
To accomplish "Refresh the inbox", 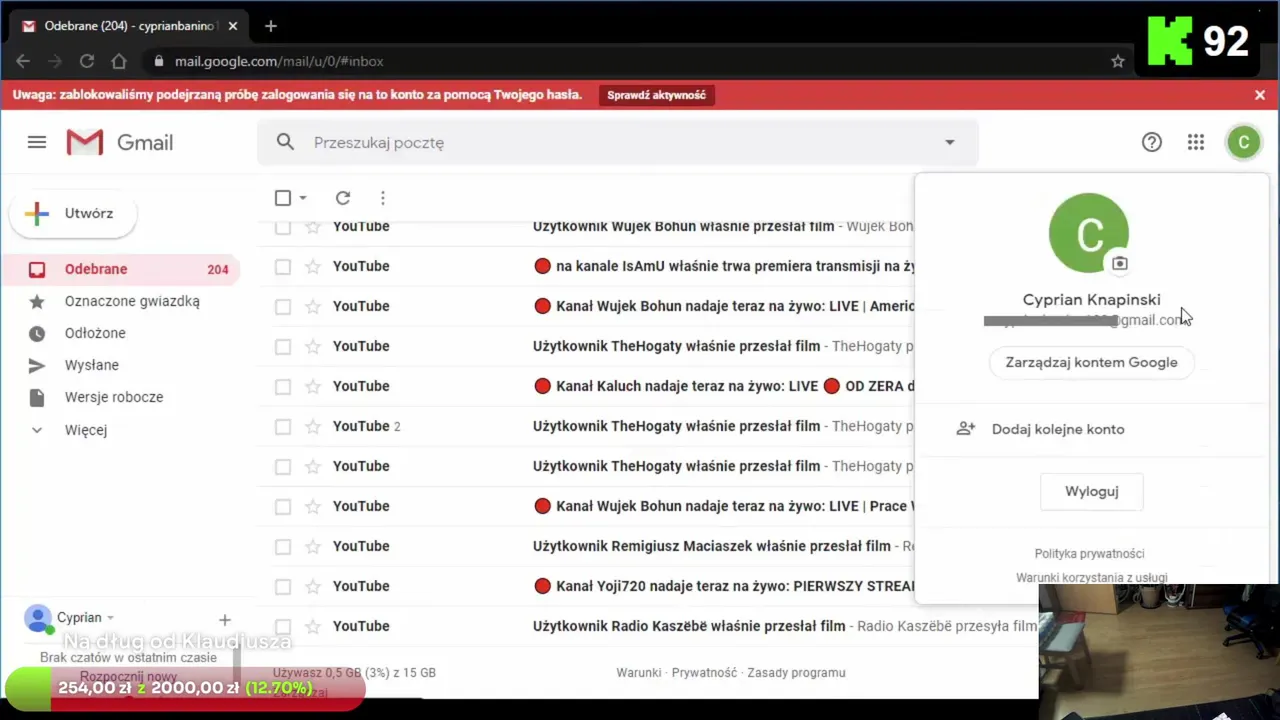I will tap(343, 198).
